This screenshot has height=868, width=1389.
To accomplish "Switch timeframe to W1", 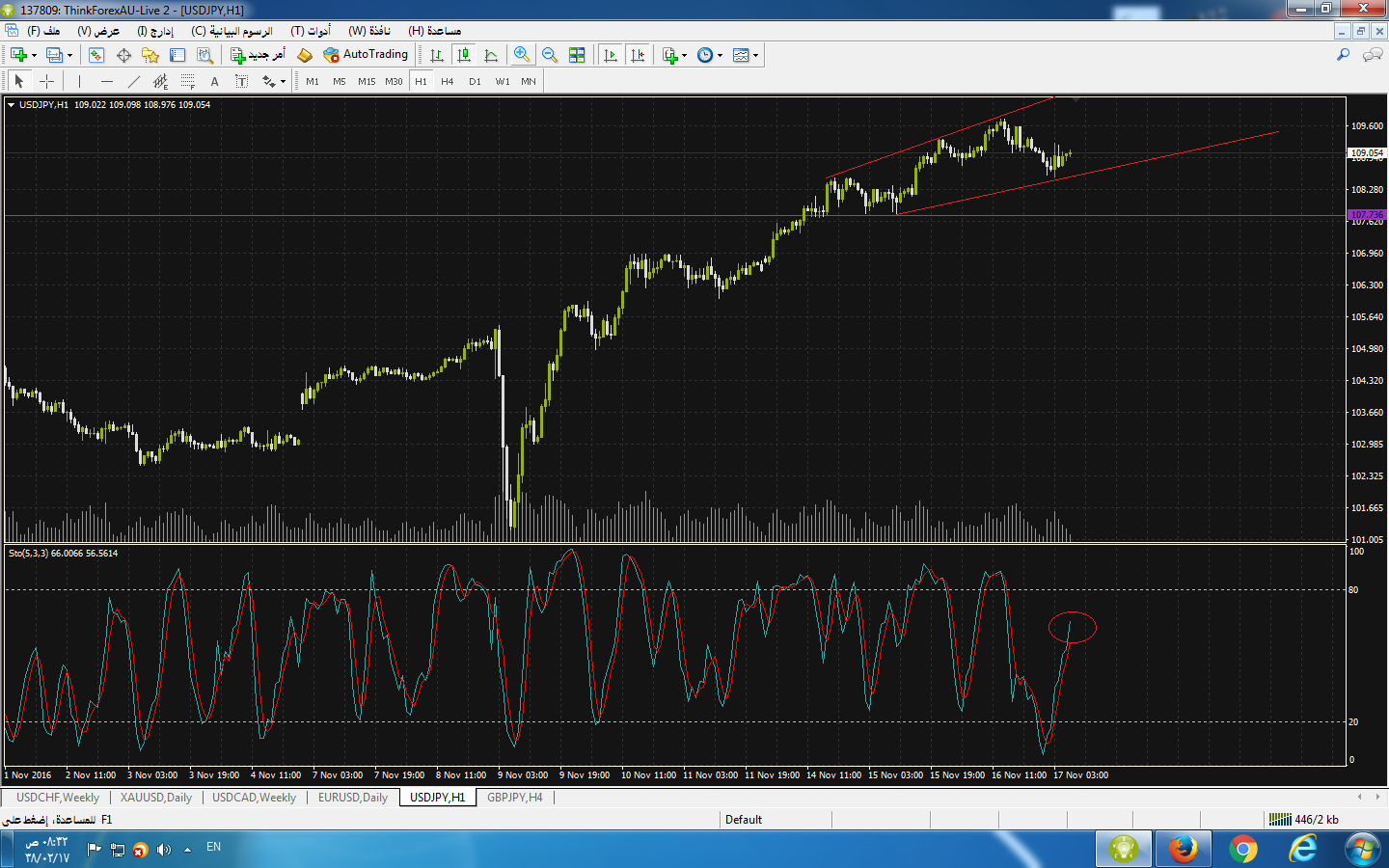I will (x=503, y=82).
